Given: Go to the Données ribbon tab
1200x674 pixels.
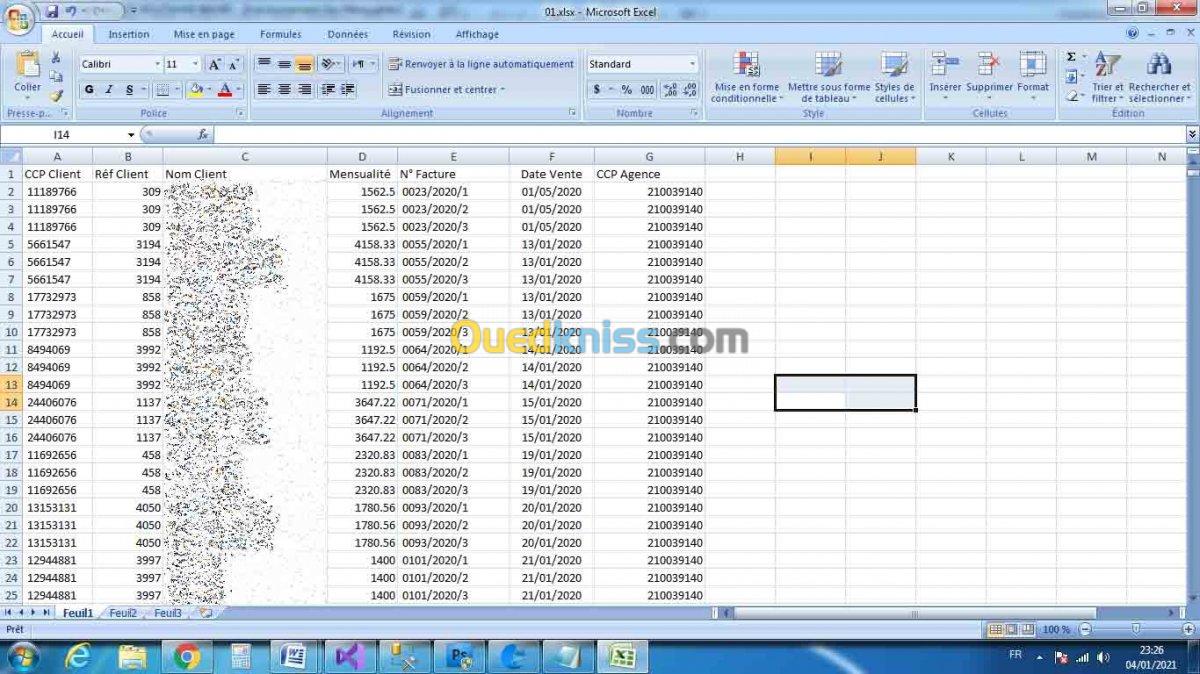Looking at the screenshot, I should tap(347, 34).
